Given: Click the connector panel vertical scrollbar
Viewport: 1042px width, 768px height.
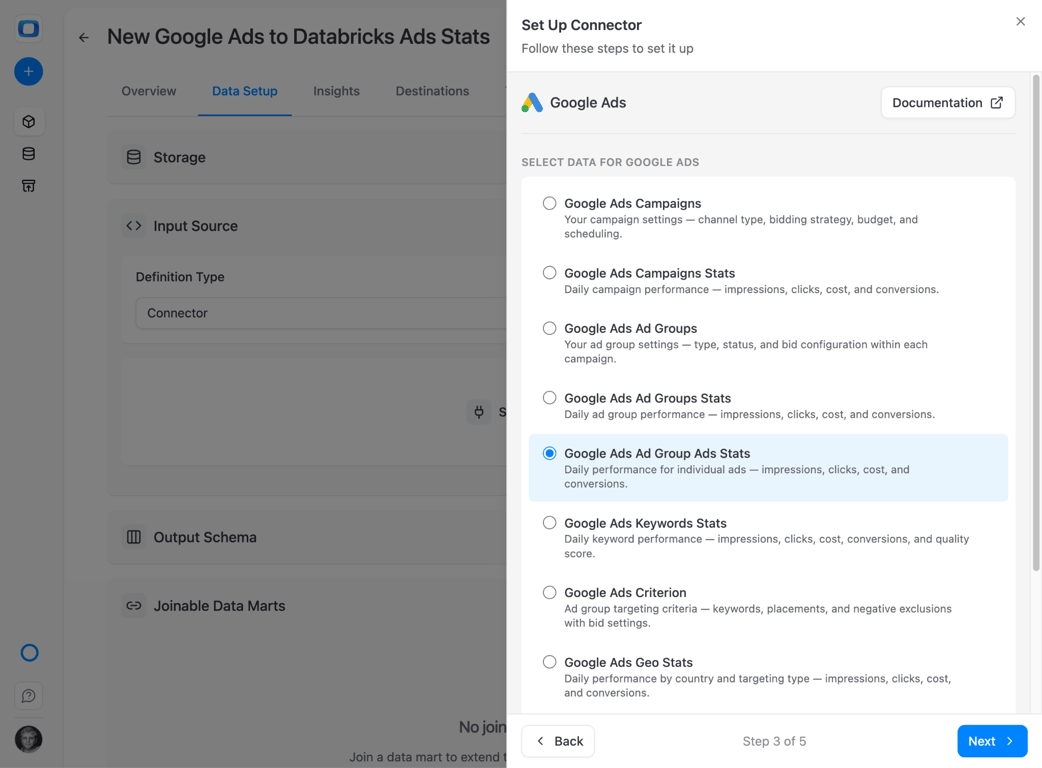Looking at the screenshot, I should click(1035, 323).
